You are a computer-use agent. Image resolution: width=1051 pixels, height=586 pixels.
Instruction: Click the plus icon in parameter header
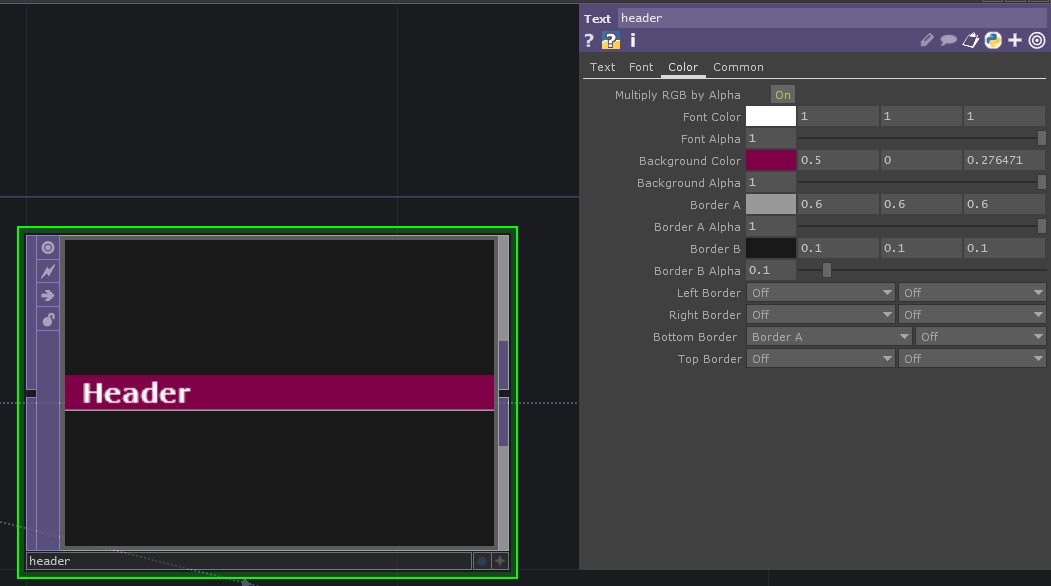(1015, 41)
